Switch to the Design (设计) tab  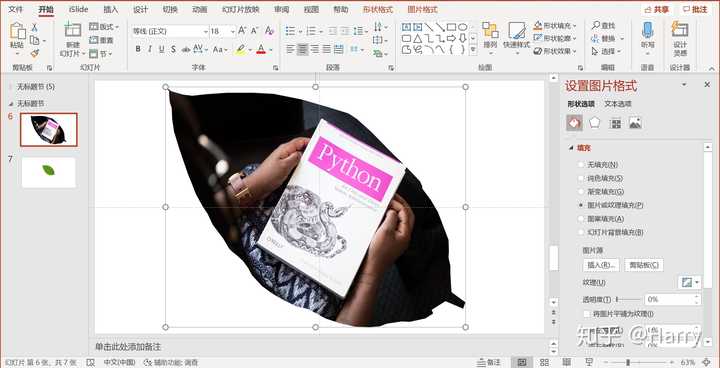(141, 9)
